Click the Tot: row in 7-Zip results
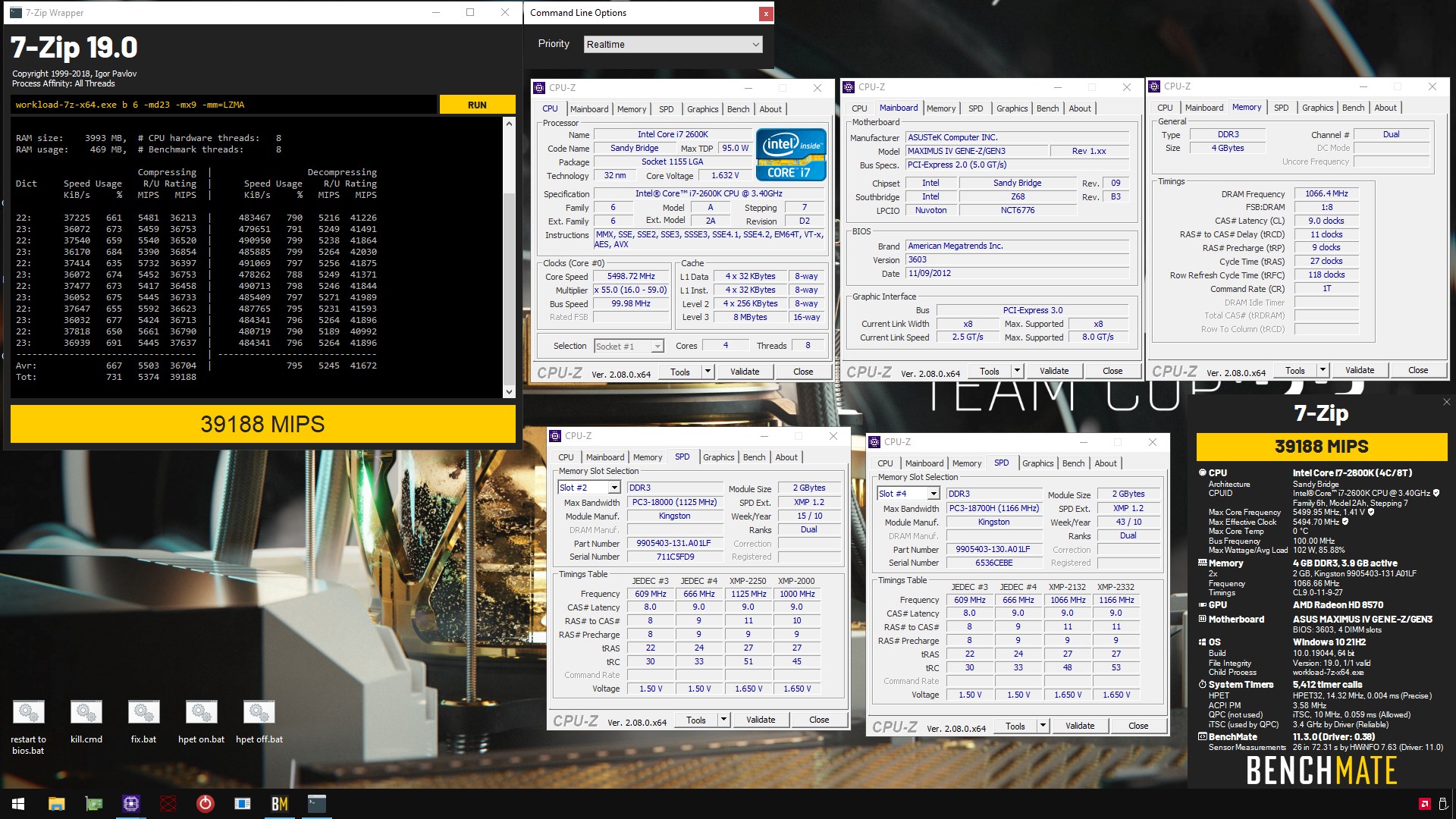 [106, 377]
